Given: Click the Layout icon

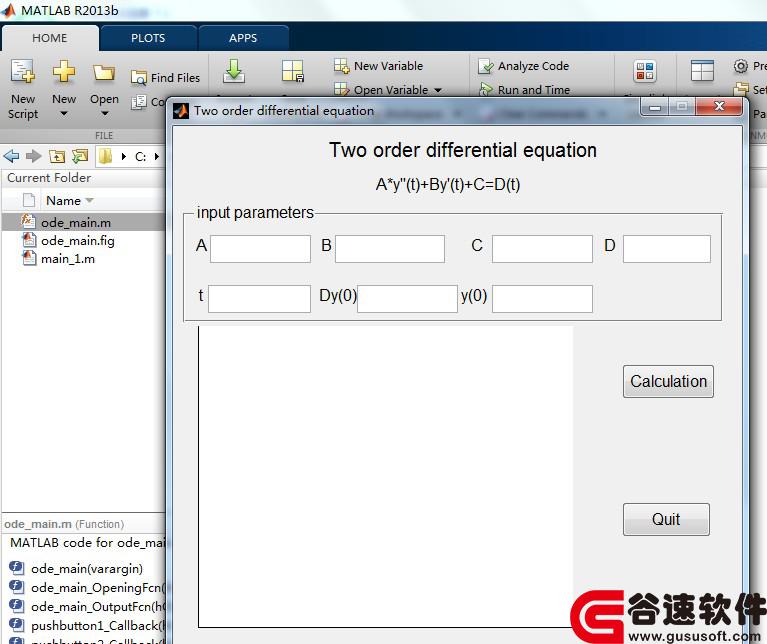Looking at the screenshot, I should pyautogui.click(x=702, y=71).
